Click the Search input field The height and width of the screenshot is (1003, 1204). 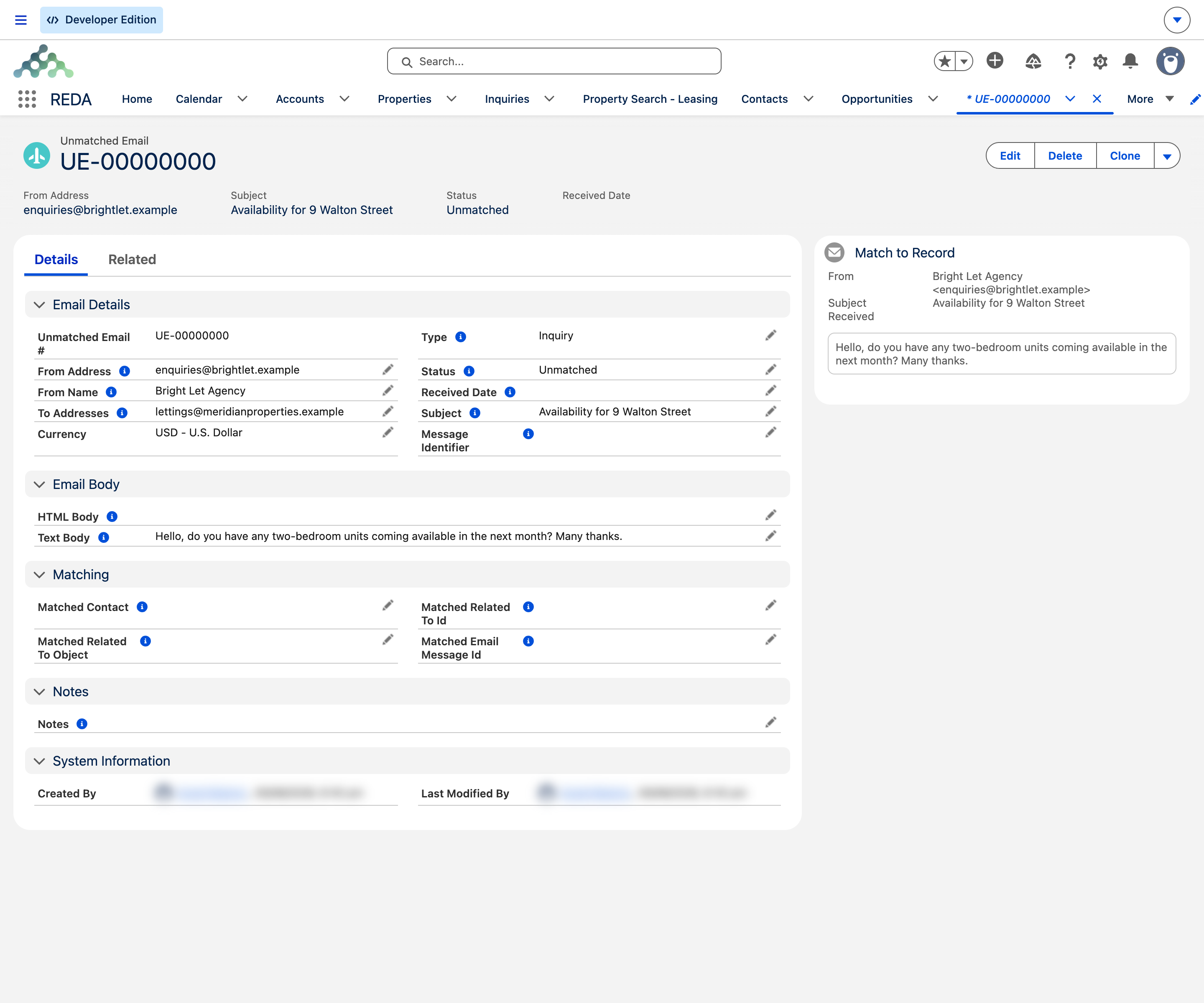pyautogui.click(x=554, y=61)
